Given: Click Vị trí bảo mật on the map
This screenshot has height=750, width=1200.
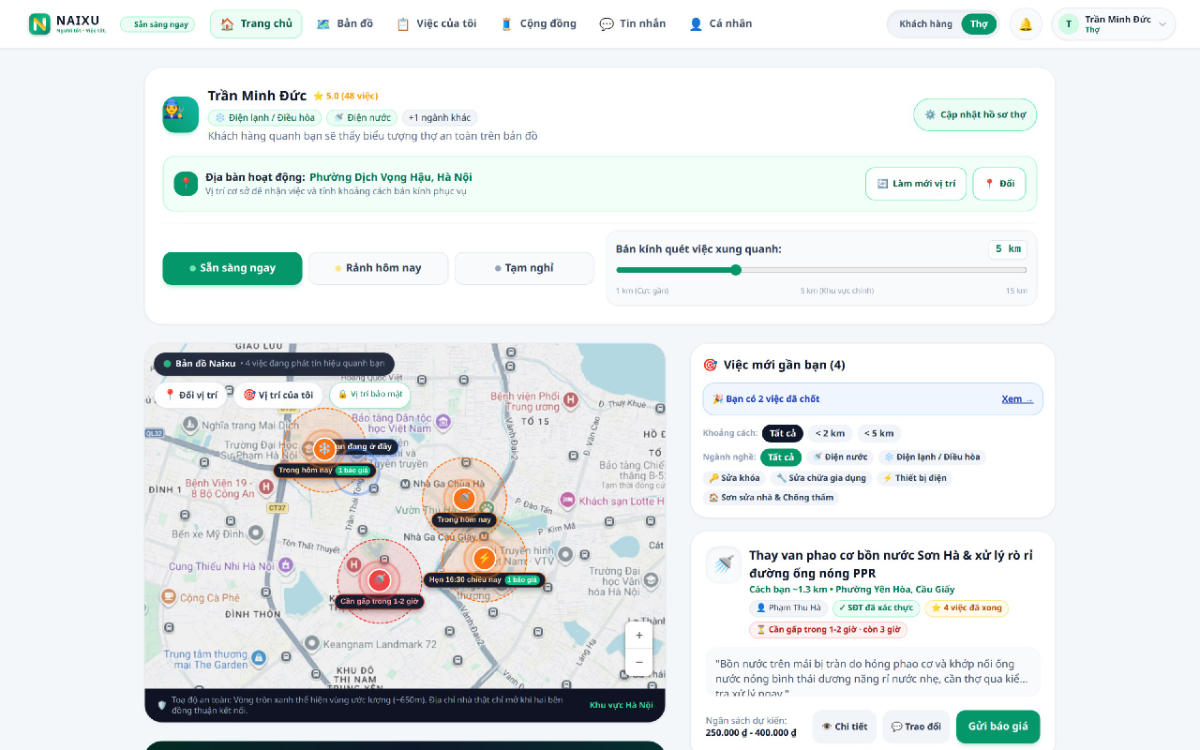Looking at the screenshot, I should pyautogui.click(x=370, y=395).
